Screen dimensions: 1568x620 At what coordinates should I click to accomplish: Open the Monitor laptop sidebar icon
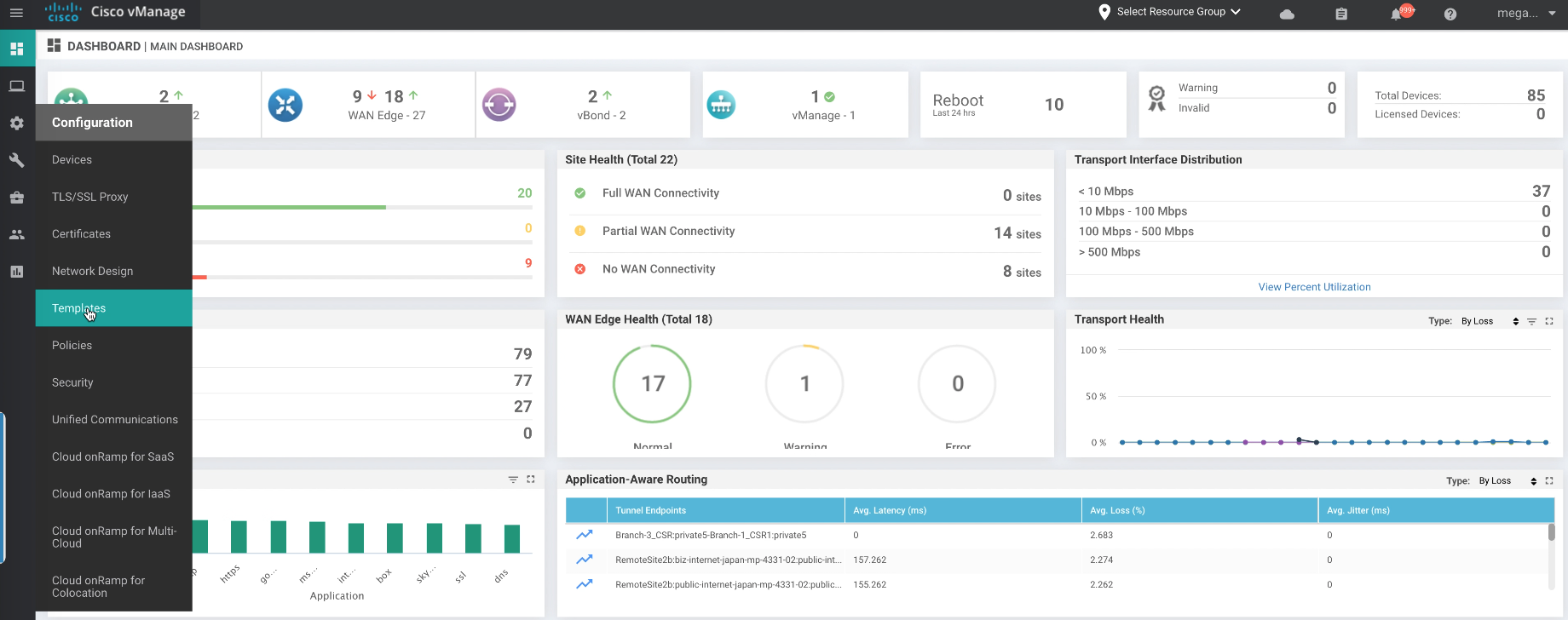point(17,86)
